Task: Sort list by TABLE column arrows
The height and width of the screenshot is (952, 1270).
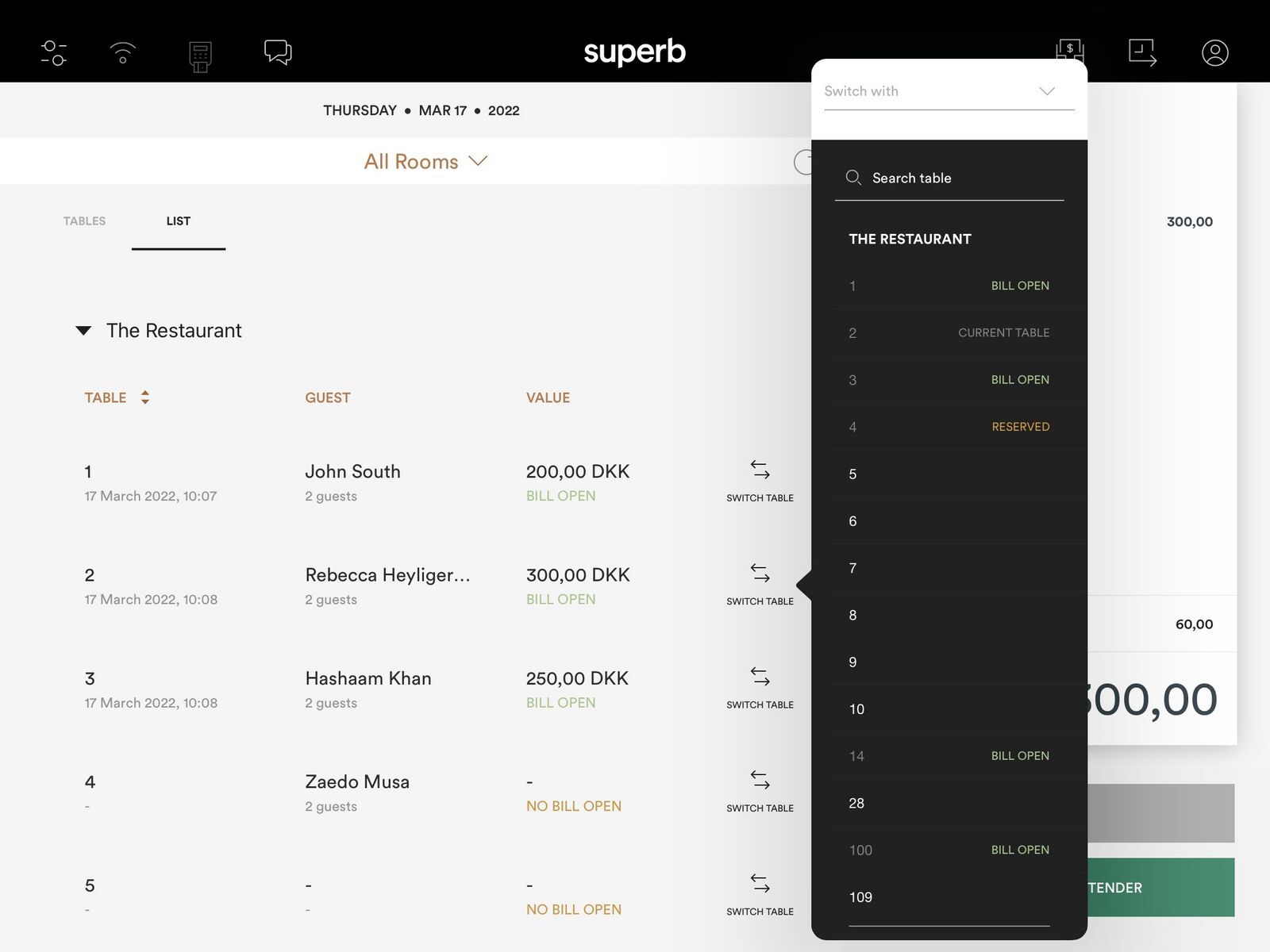Action: [144, 397]
